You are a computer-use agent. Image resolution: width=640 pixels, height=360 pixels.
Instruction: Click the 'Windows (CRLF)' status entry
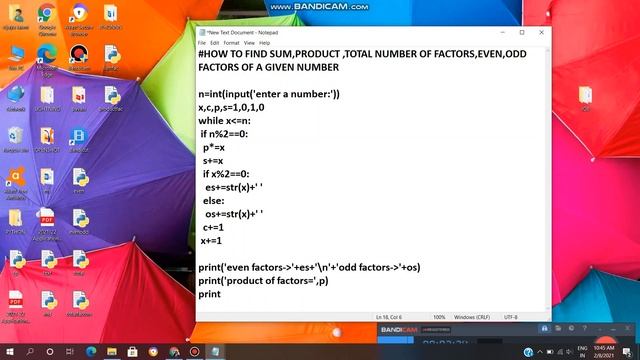472,317
